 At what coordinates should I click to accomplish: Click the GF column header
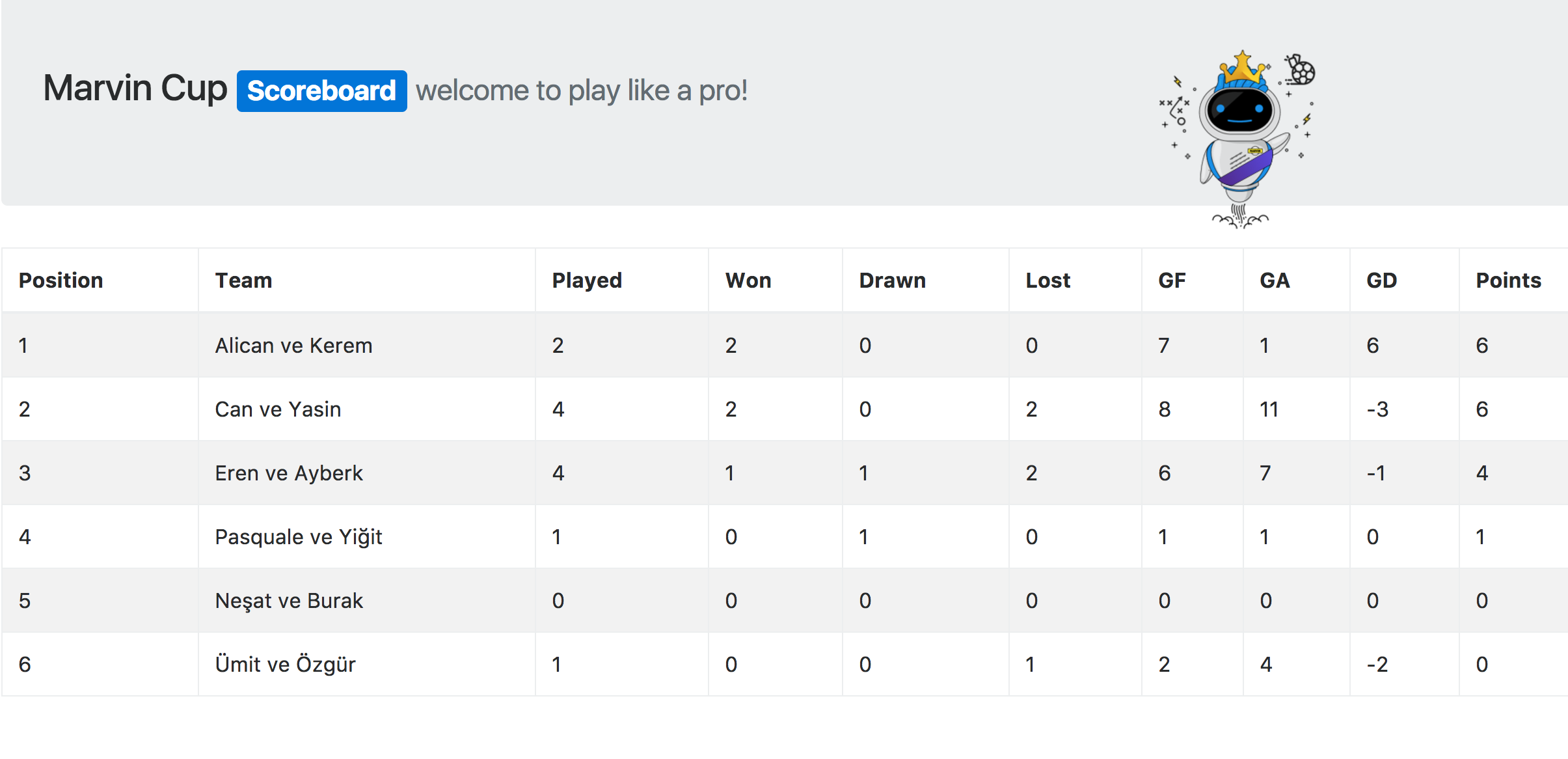pyautogui.click(x=1172, y=281)
